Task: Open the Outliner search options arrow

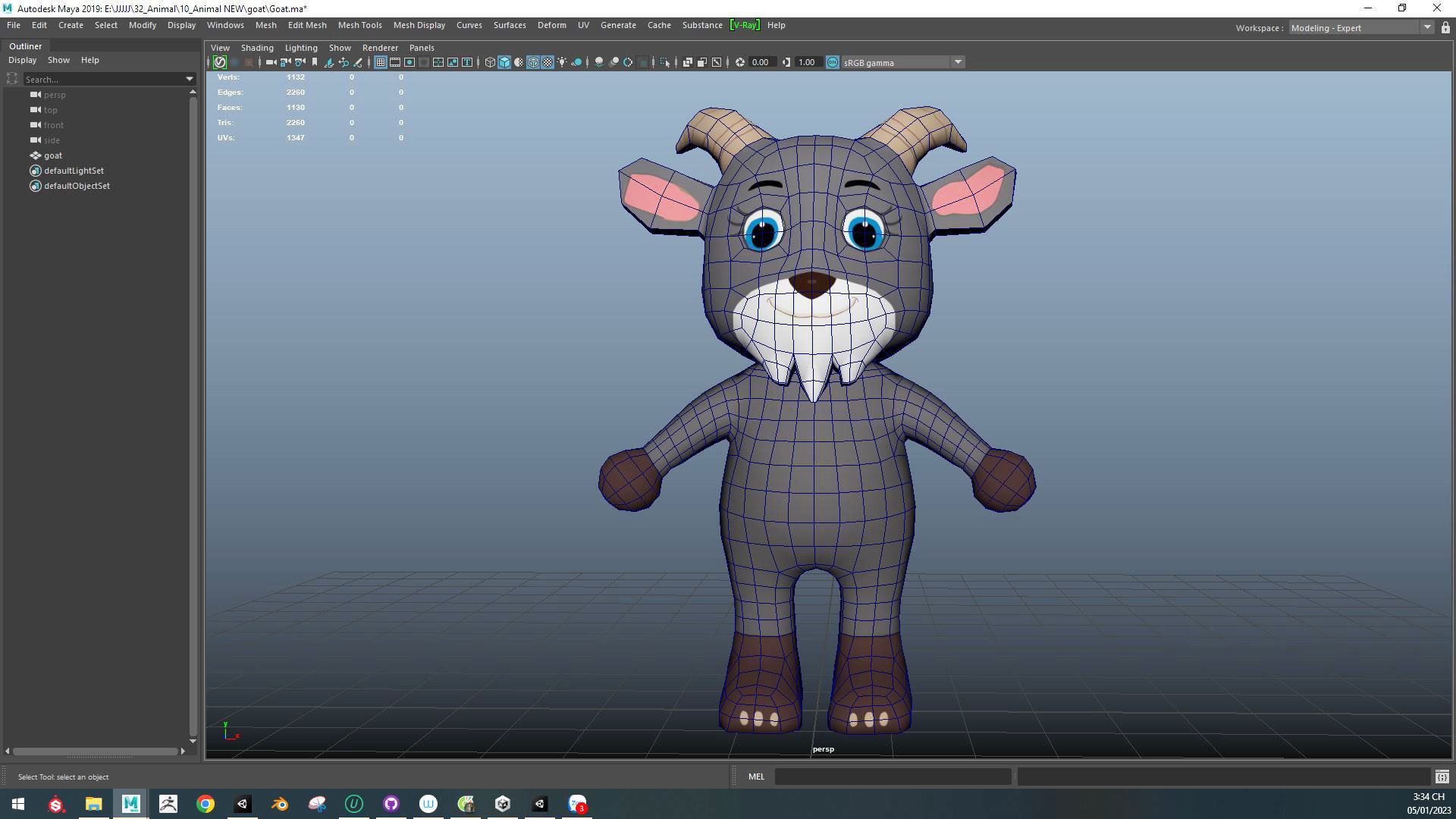Action: tap(190, 79)
